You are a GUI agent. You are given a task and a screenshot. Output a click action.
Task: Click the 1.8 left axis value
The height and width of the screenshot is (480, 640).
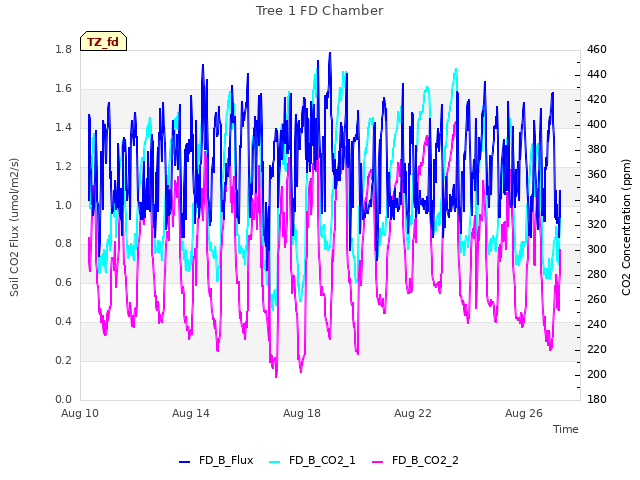tap(64, 49)
